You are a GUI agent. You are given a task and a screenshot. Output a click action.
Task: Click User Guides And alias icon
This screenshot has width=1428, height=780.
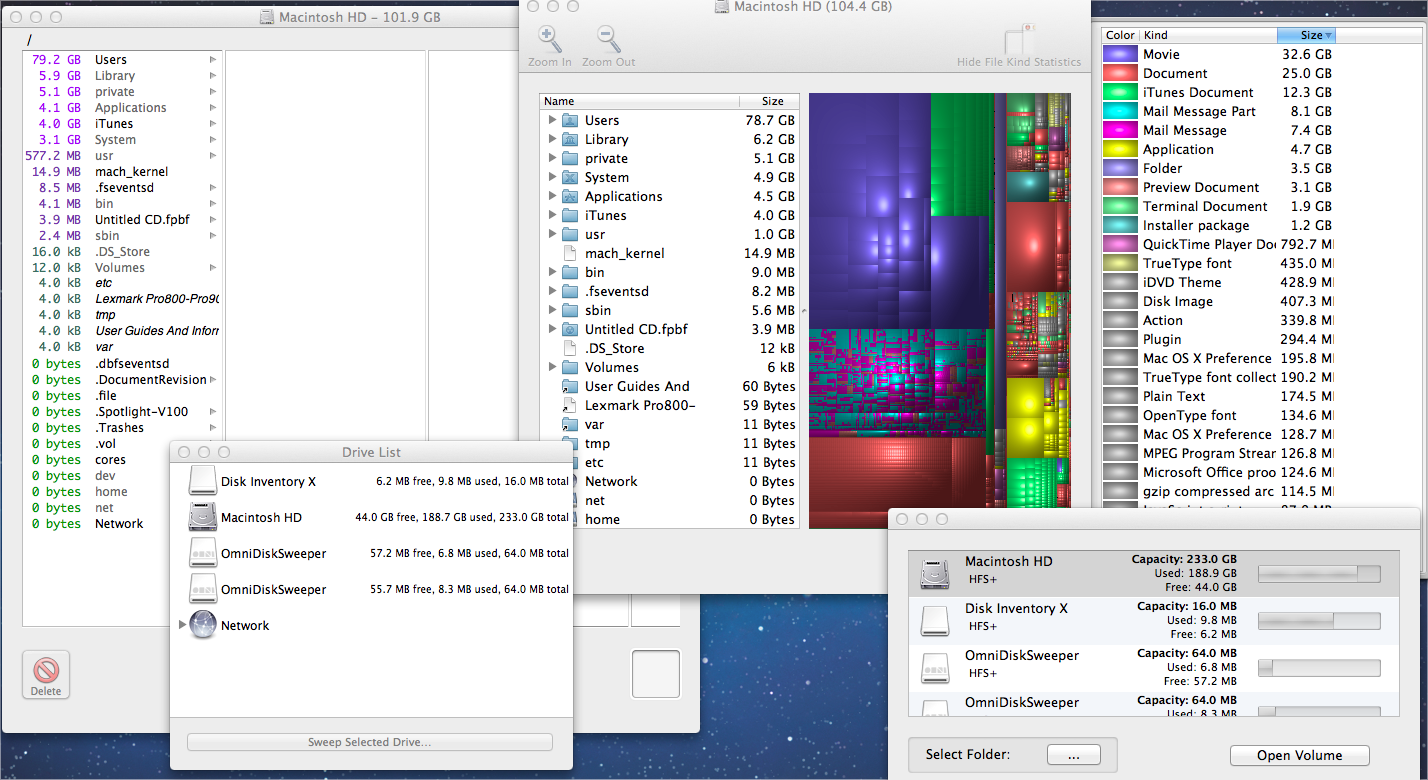(570, 386)
